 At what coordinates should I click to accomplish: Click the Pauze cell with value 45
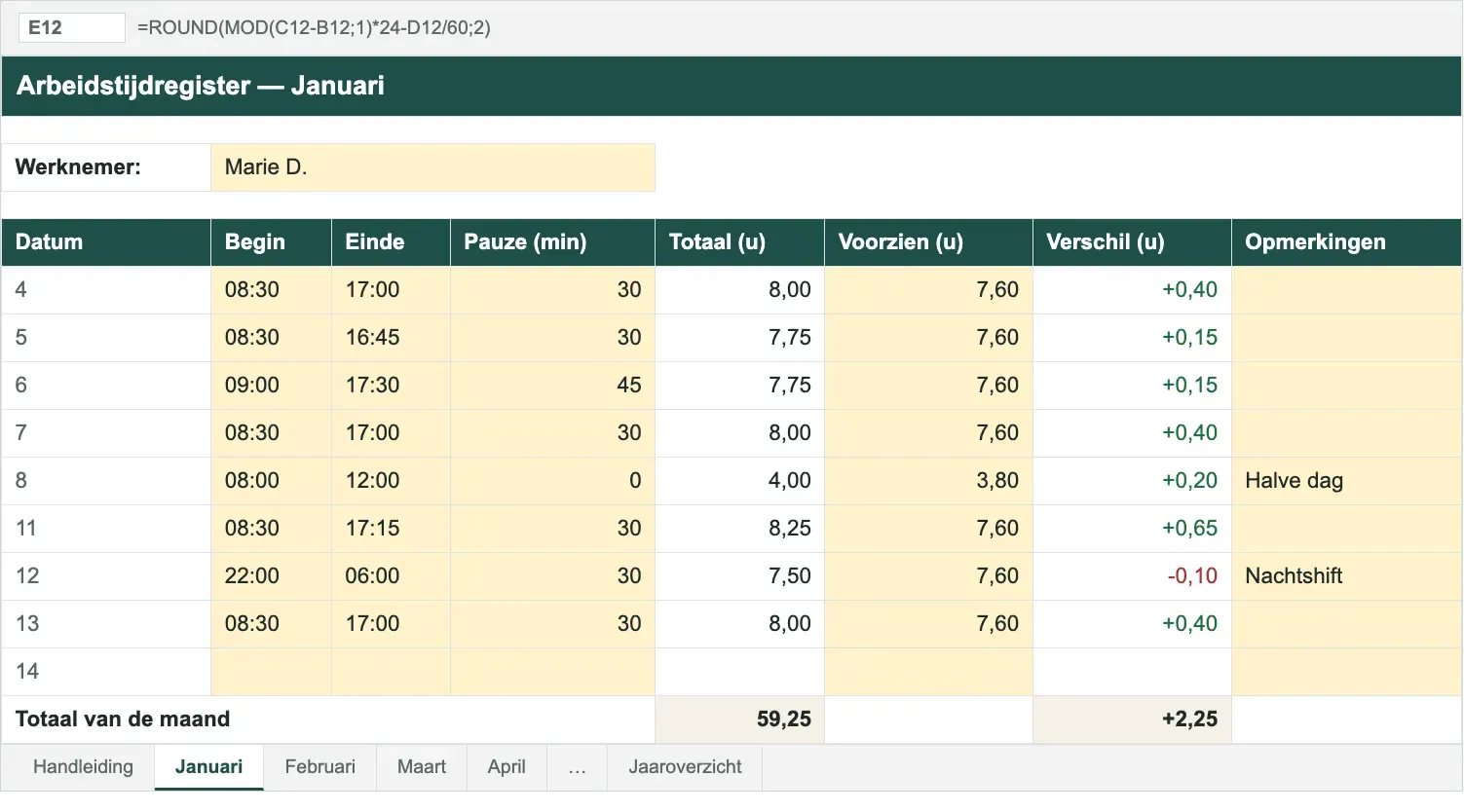(552, 386)
